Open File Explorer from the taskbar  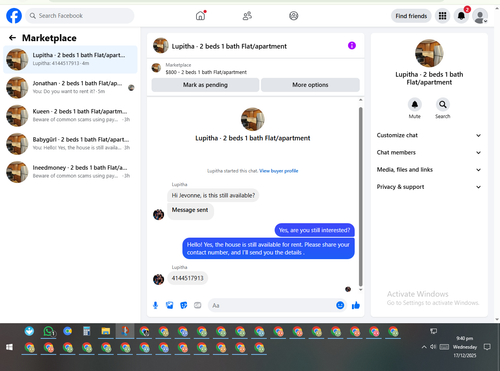pyautogui.click(x=106, y=331)
